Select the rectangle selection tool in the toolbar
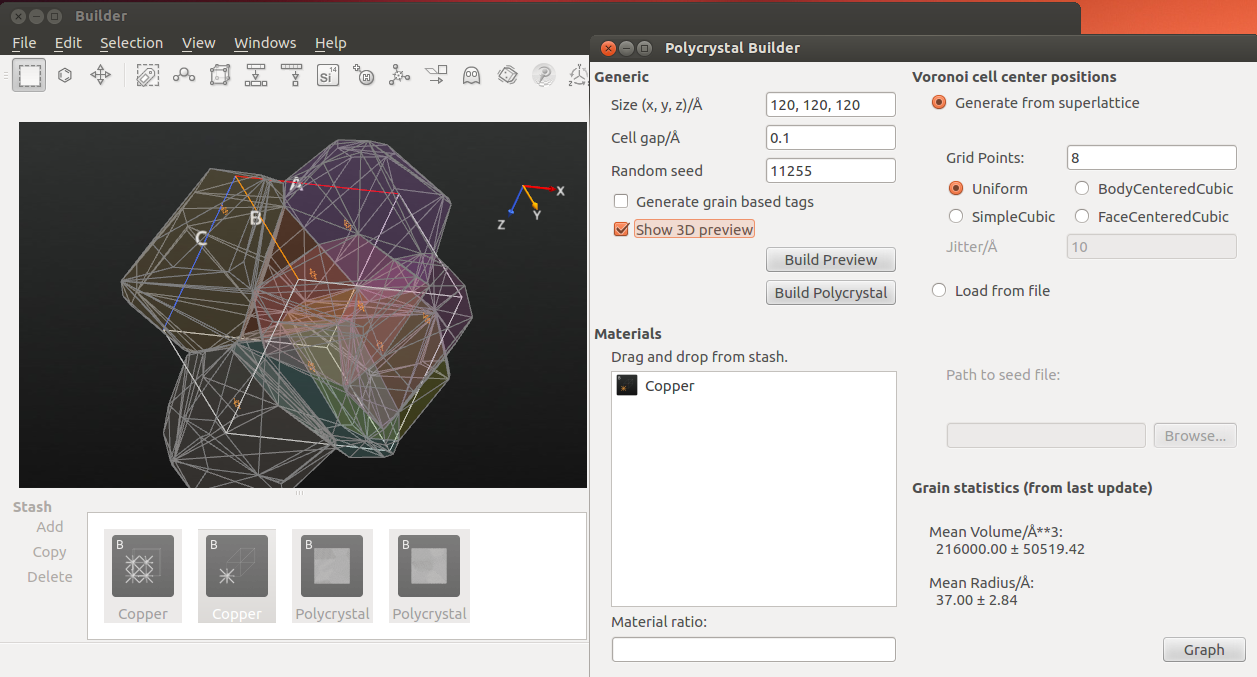 tap(29, 75)
